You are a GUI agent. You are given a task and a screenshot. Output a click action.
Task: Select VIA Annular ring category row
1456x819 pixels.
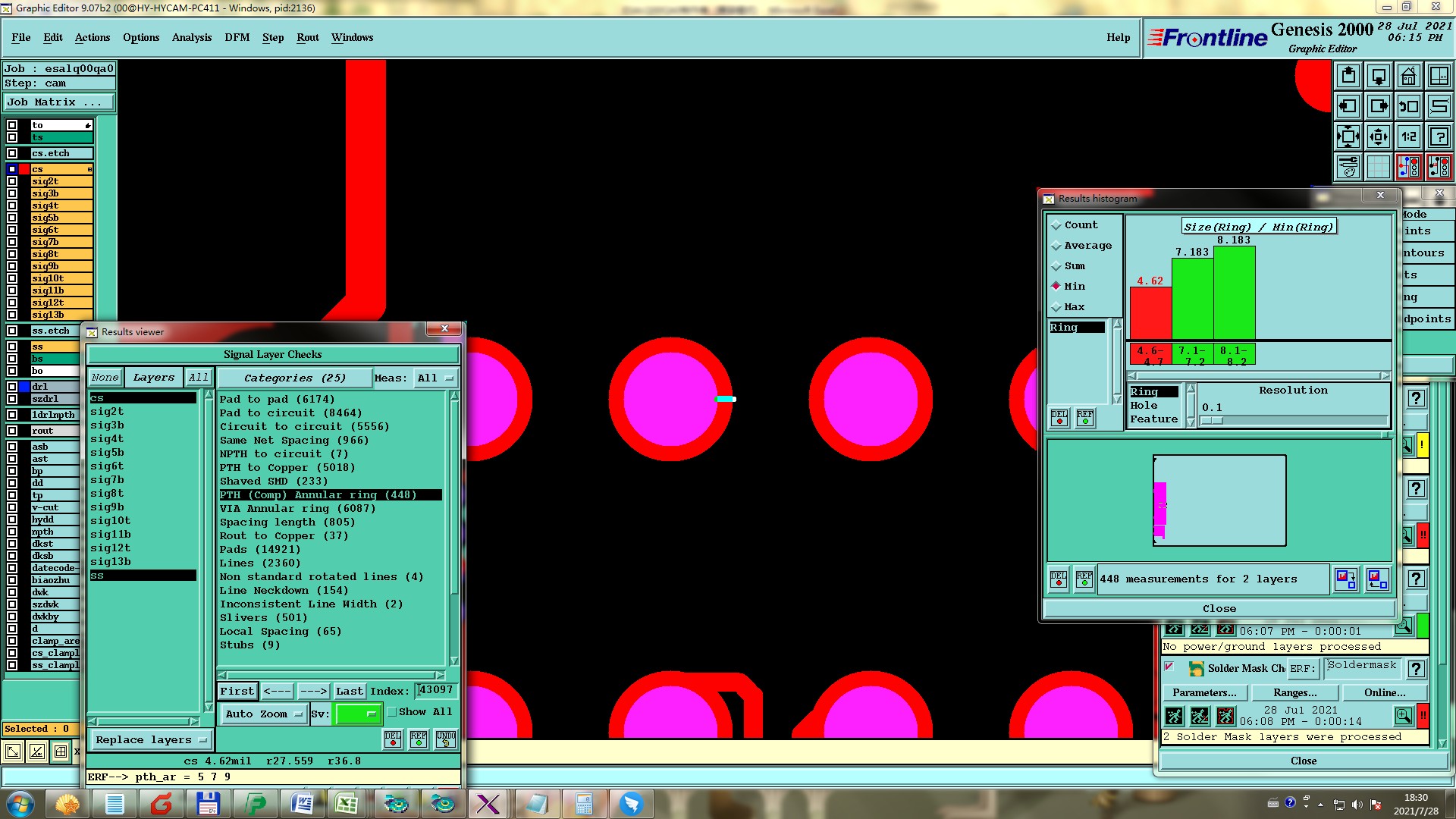tap(297, 508)
